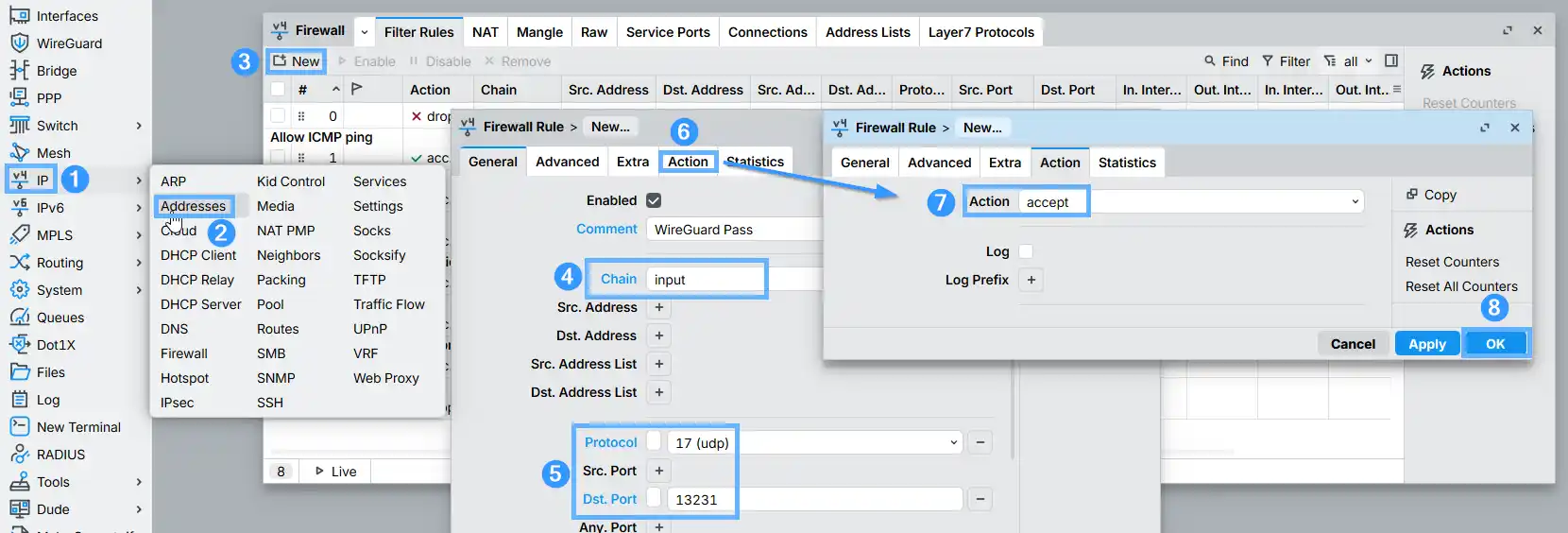Open the Tools icon in sidebar
The image size is (1568, 533).
[x=19, y=482]
